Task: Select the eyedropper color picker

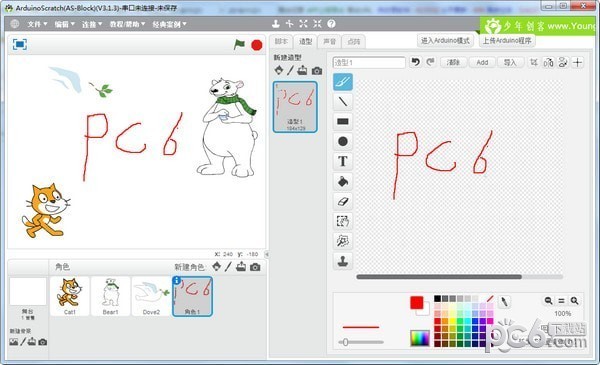Action: (x=504, y=302)
